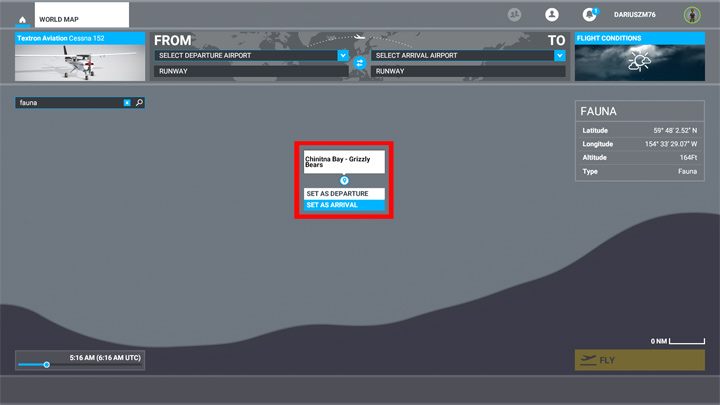Click the Chinitna Bay map marker pin

(344, 180)
